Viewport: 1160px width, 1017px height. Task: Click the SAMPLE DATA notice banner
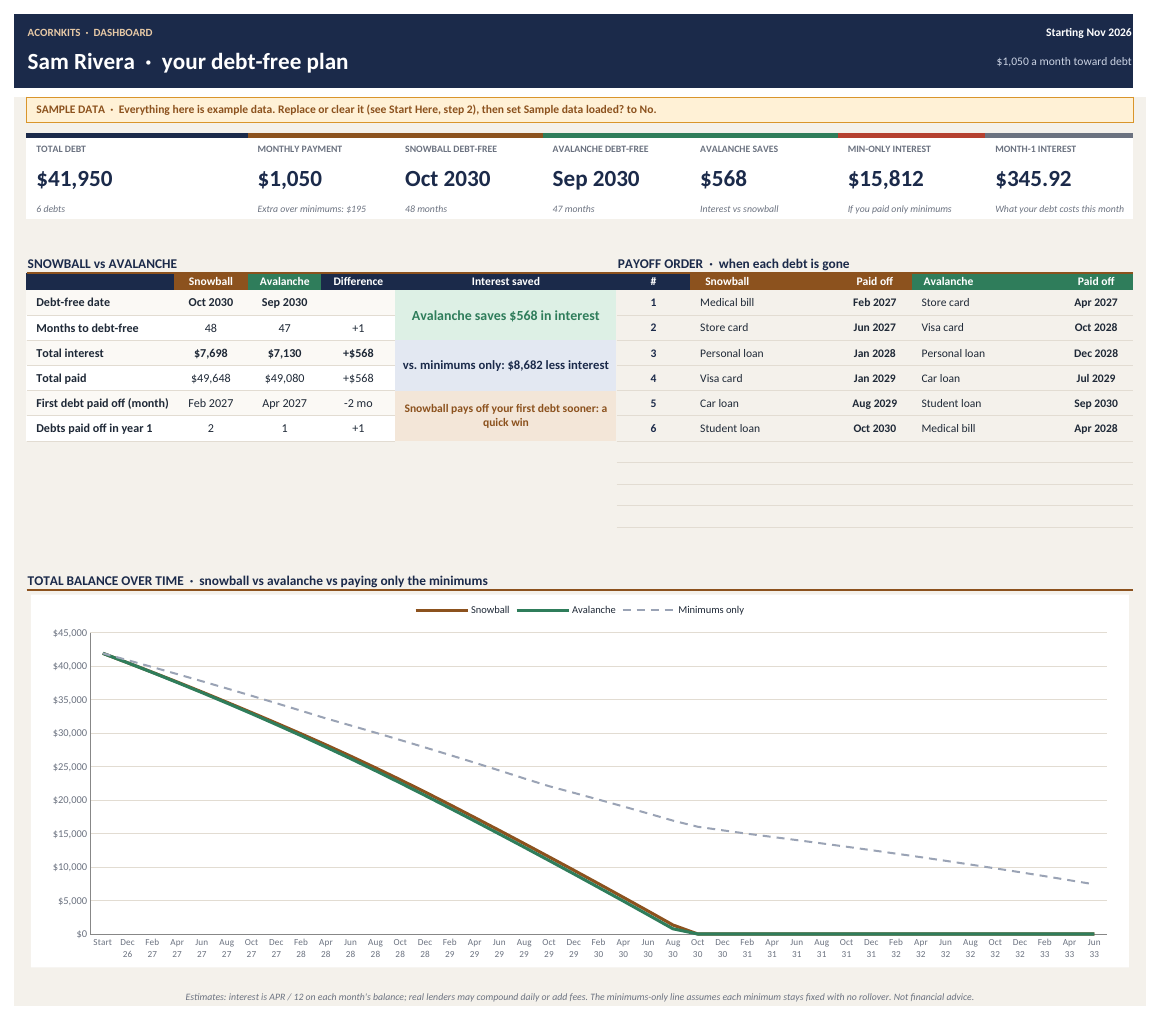579,109
